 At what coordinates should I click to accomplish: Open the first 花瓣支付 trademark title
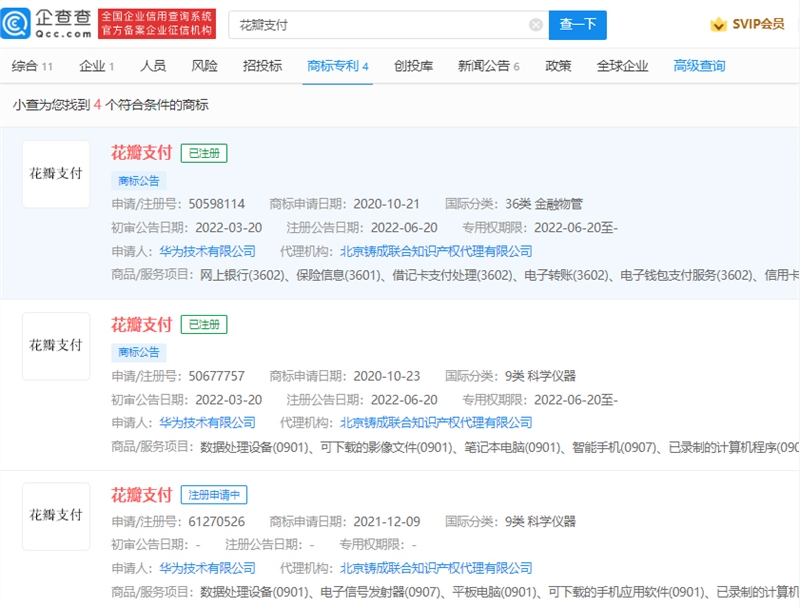point(141,153)
